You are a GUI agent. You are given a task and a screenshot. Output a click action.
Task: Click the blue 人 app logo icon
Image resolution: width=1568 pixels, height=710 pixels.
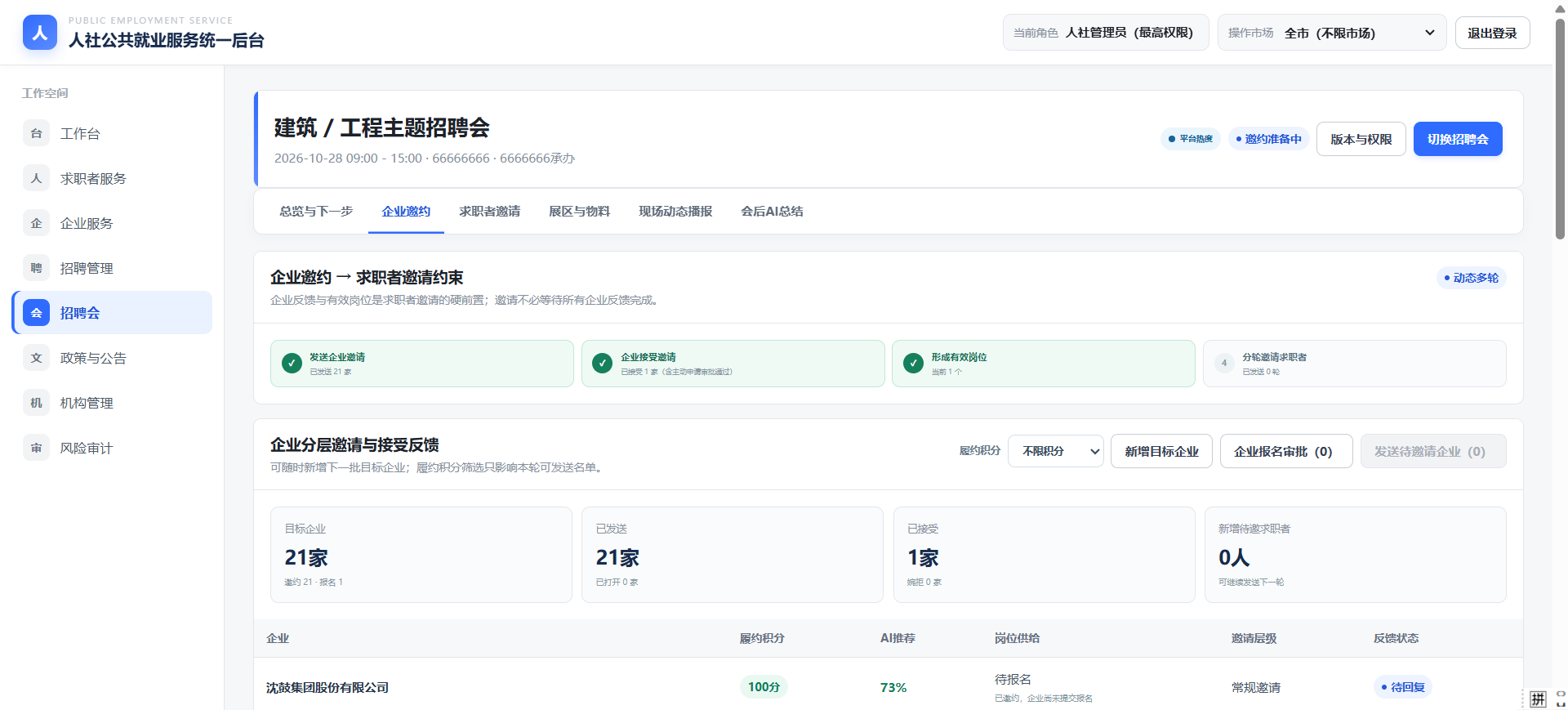40,33
